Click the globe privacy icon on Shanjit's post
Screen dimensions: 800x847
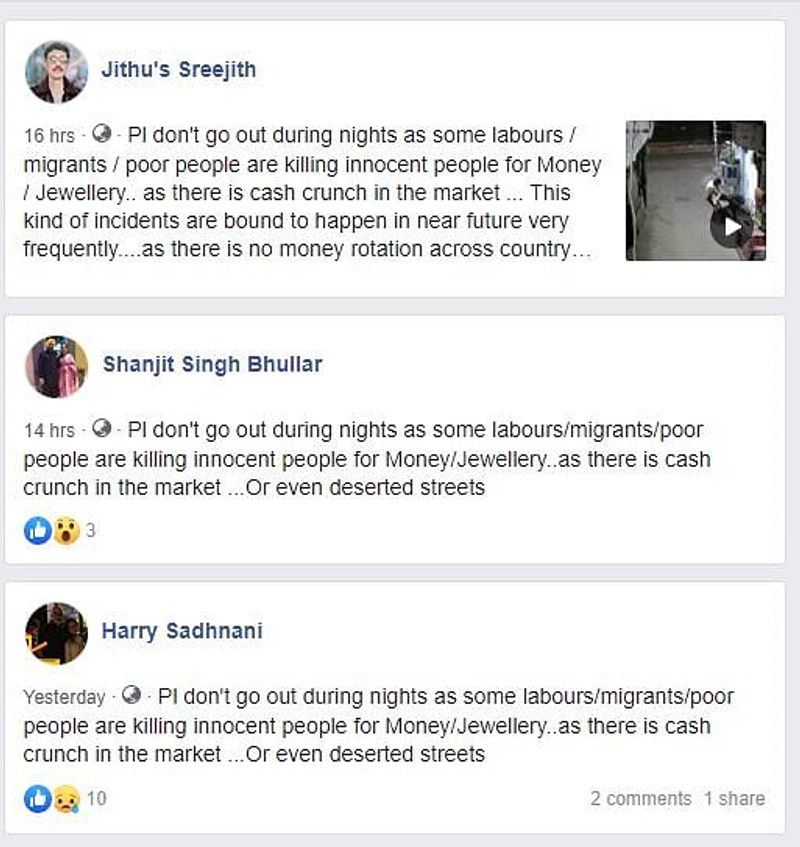(100, 430)
